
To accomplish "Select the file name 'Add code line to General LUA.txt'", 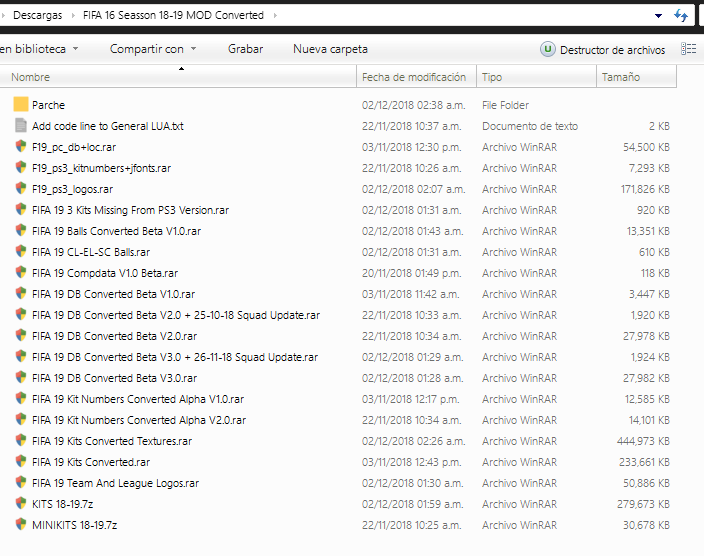I will click(x=108, y=126).
